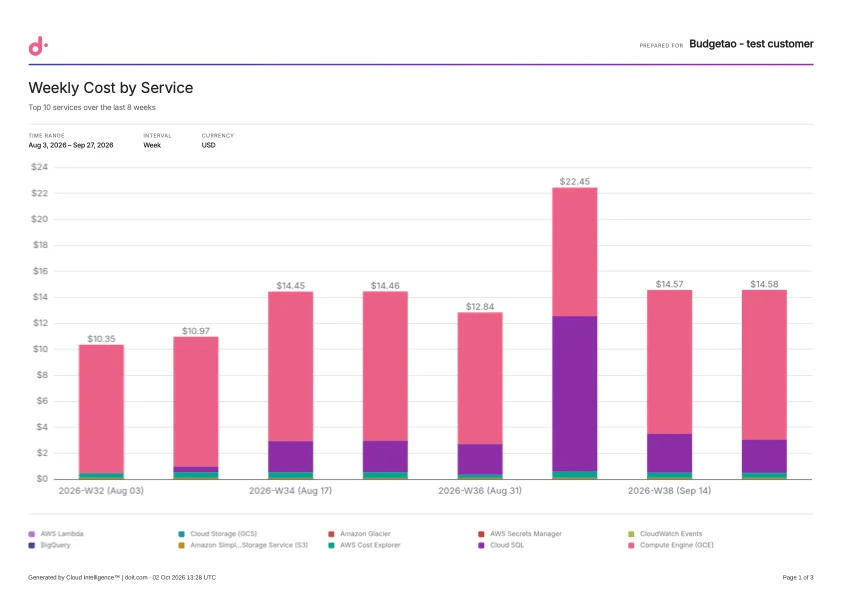Click the $12.84 total label
This screenshot has width=842, height=595.
pos(480,307)
